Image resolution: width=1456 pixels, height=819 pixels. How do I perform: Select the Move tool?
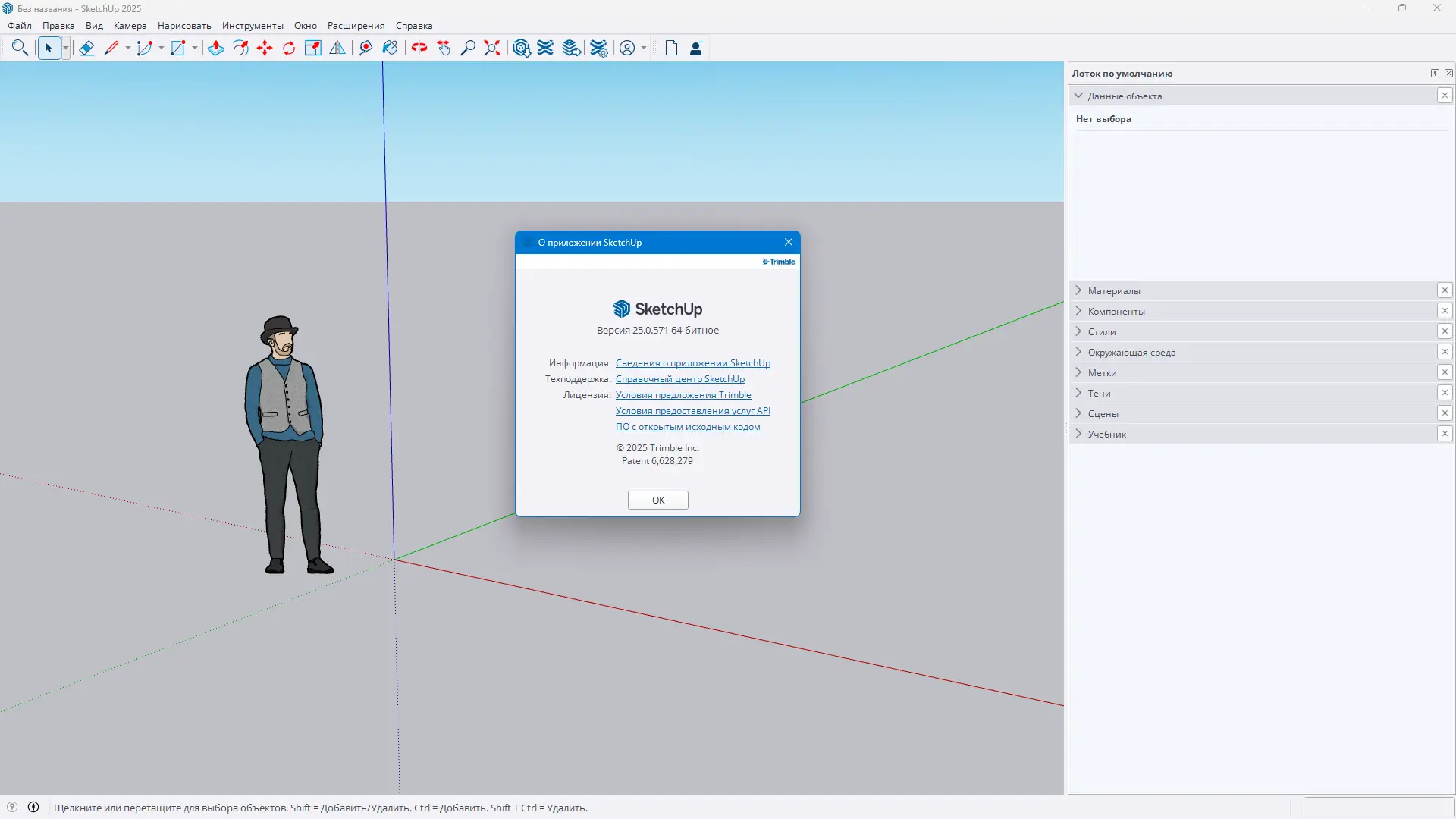pyautogui.click(x=265, y=49)
